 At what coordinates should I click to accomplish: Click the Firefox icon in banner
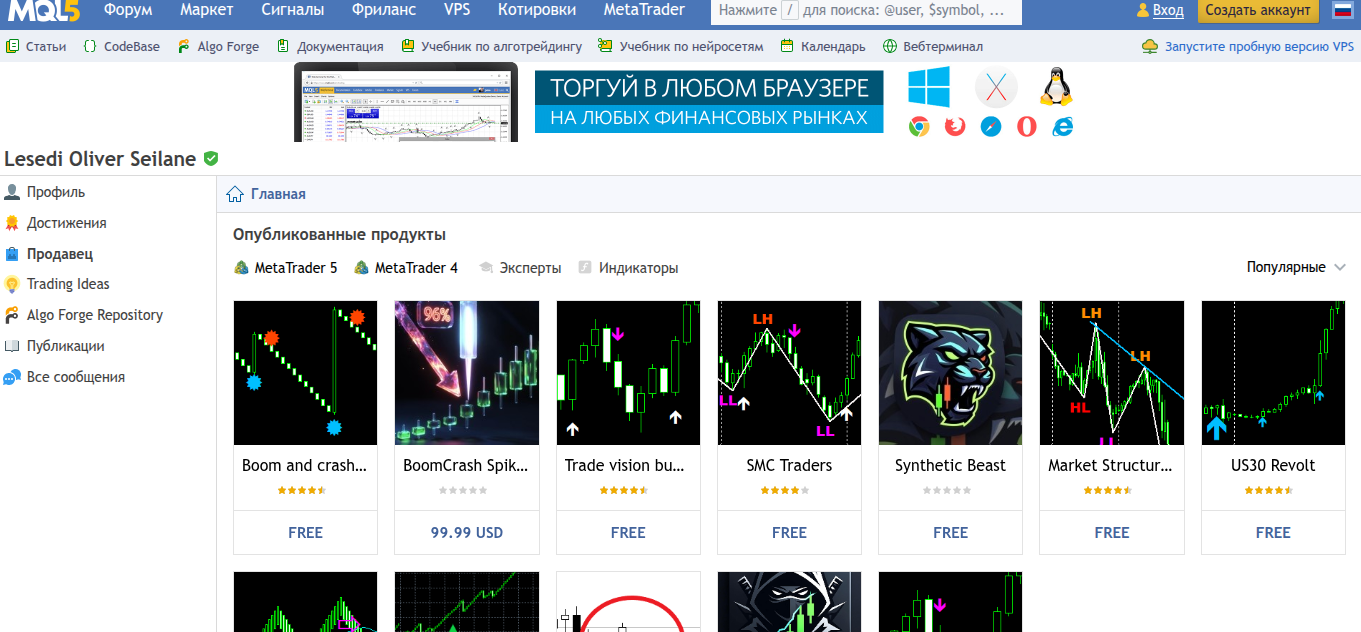pos(955,127)
